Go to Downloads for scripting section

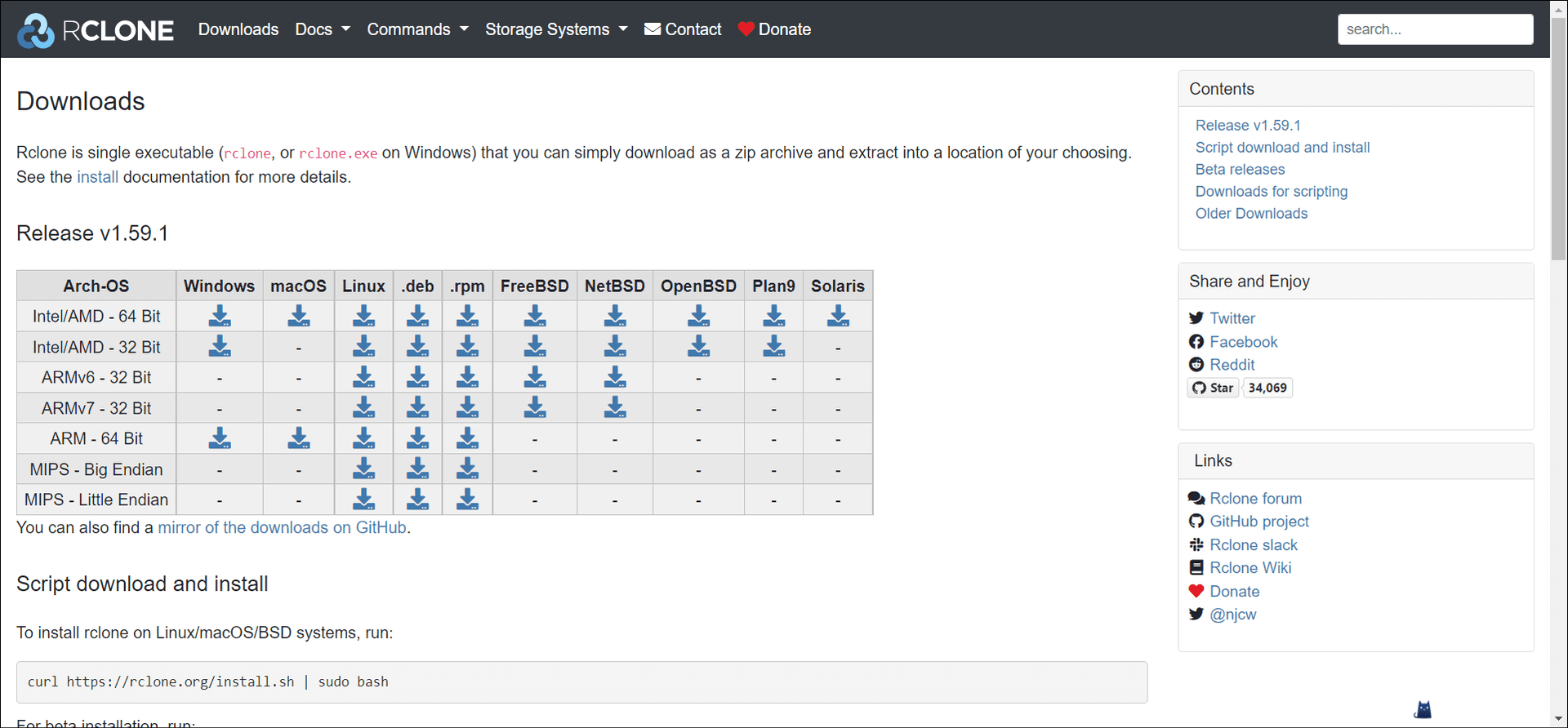coord(1272,192)
